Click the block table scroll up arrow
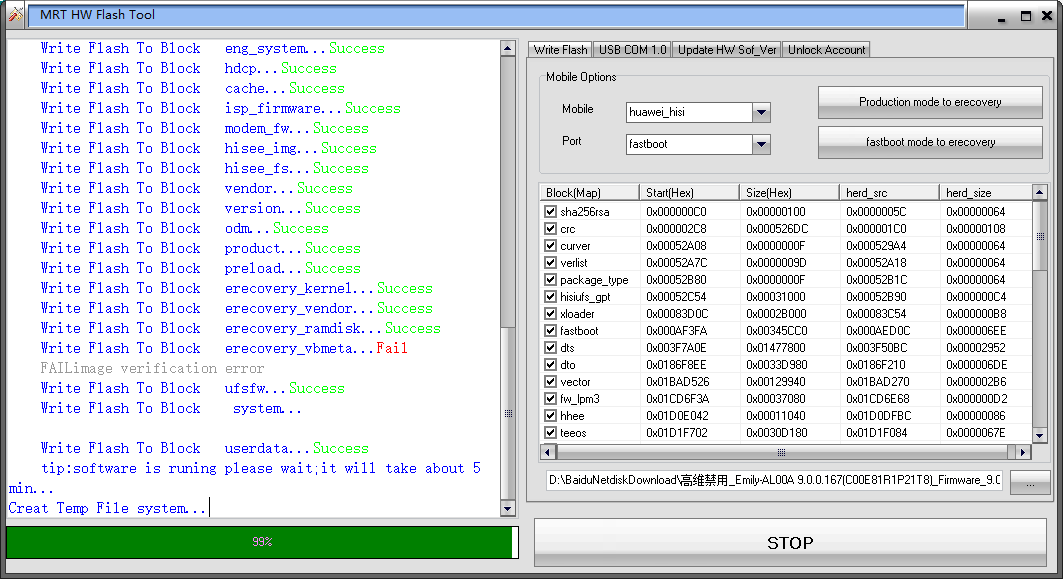 [1039, 192]
